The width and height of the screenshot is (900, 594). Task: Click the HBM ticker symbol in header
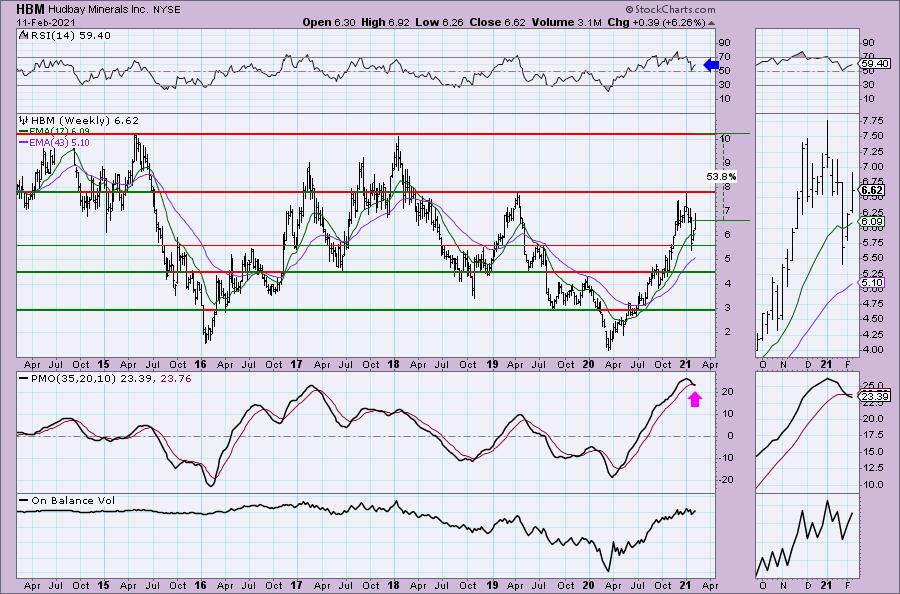pyautogui.click(x=30, y=9)
